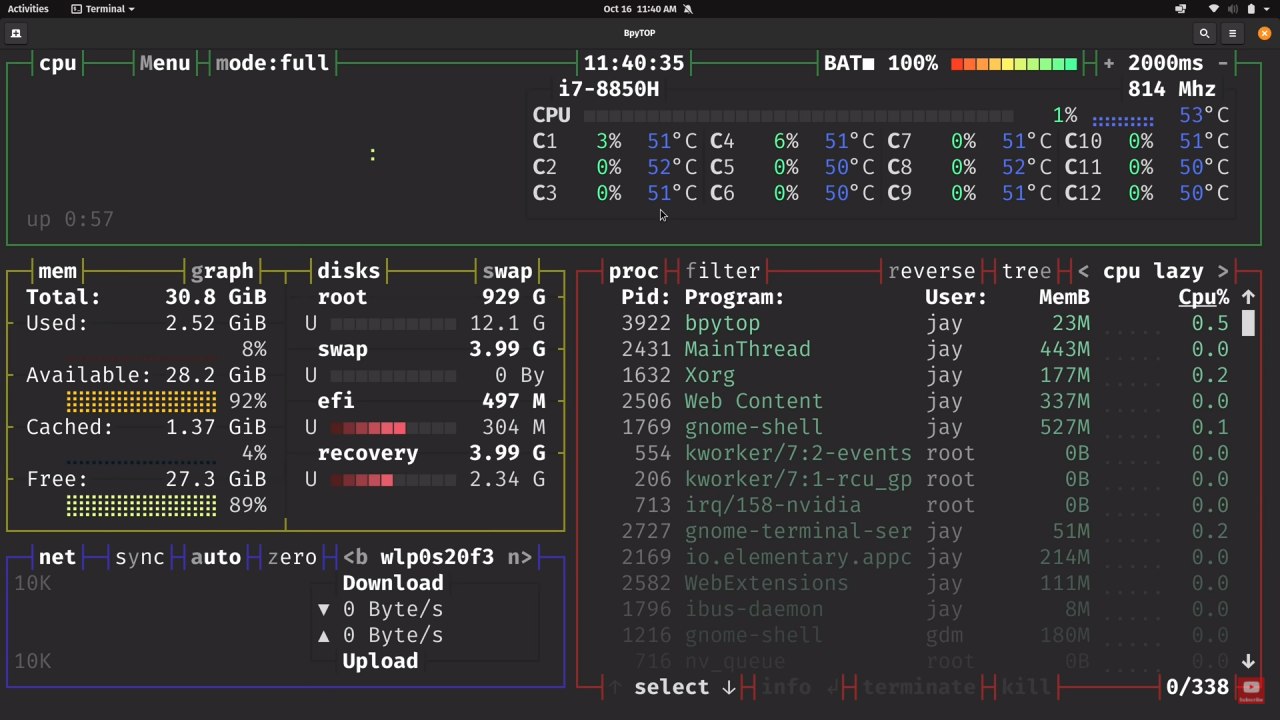
Task: Click the terminal search magnifier icon
Action: click(x=1205, y=33)
